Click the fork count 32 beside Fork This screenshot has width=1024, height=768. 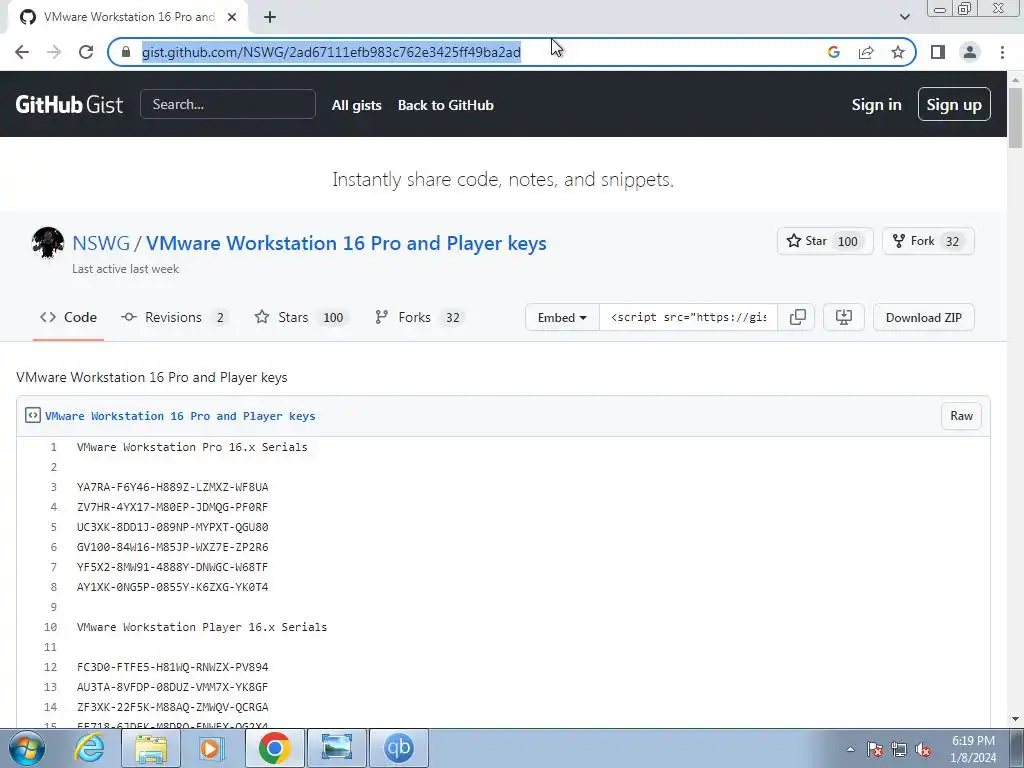953,242
